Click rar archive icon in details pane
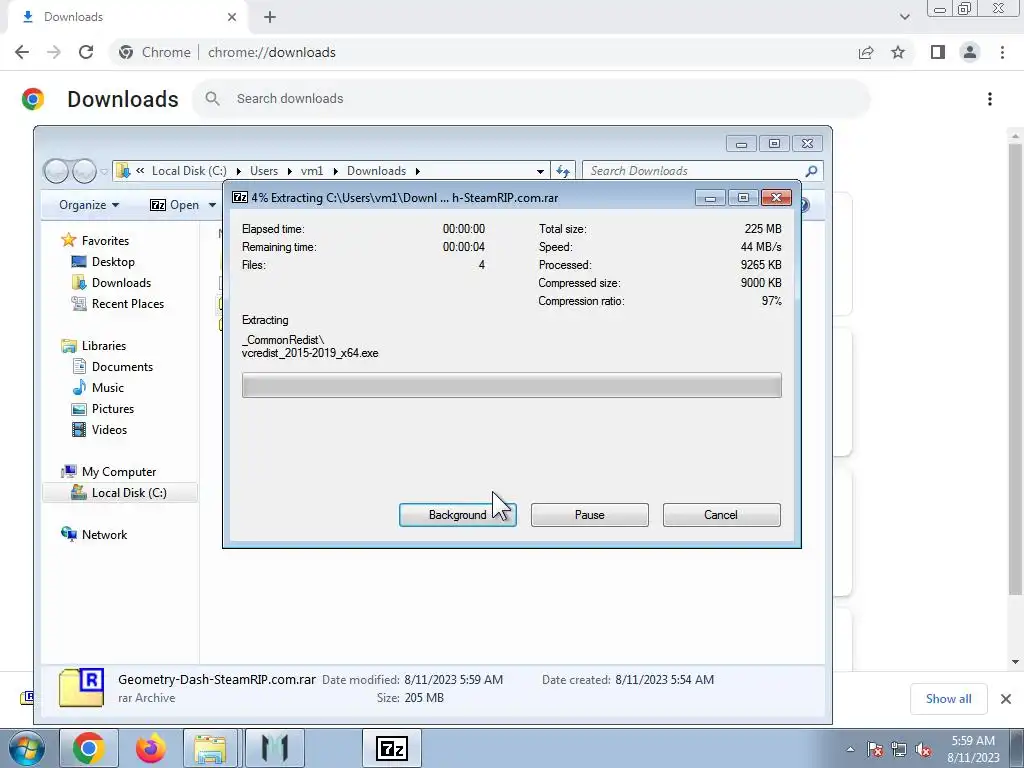Image resolution: width=1024 pixels, height=768 pixels. 81,688
